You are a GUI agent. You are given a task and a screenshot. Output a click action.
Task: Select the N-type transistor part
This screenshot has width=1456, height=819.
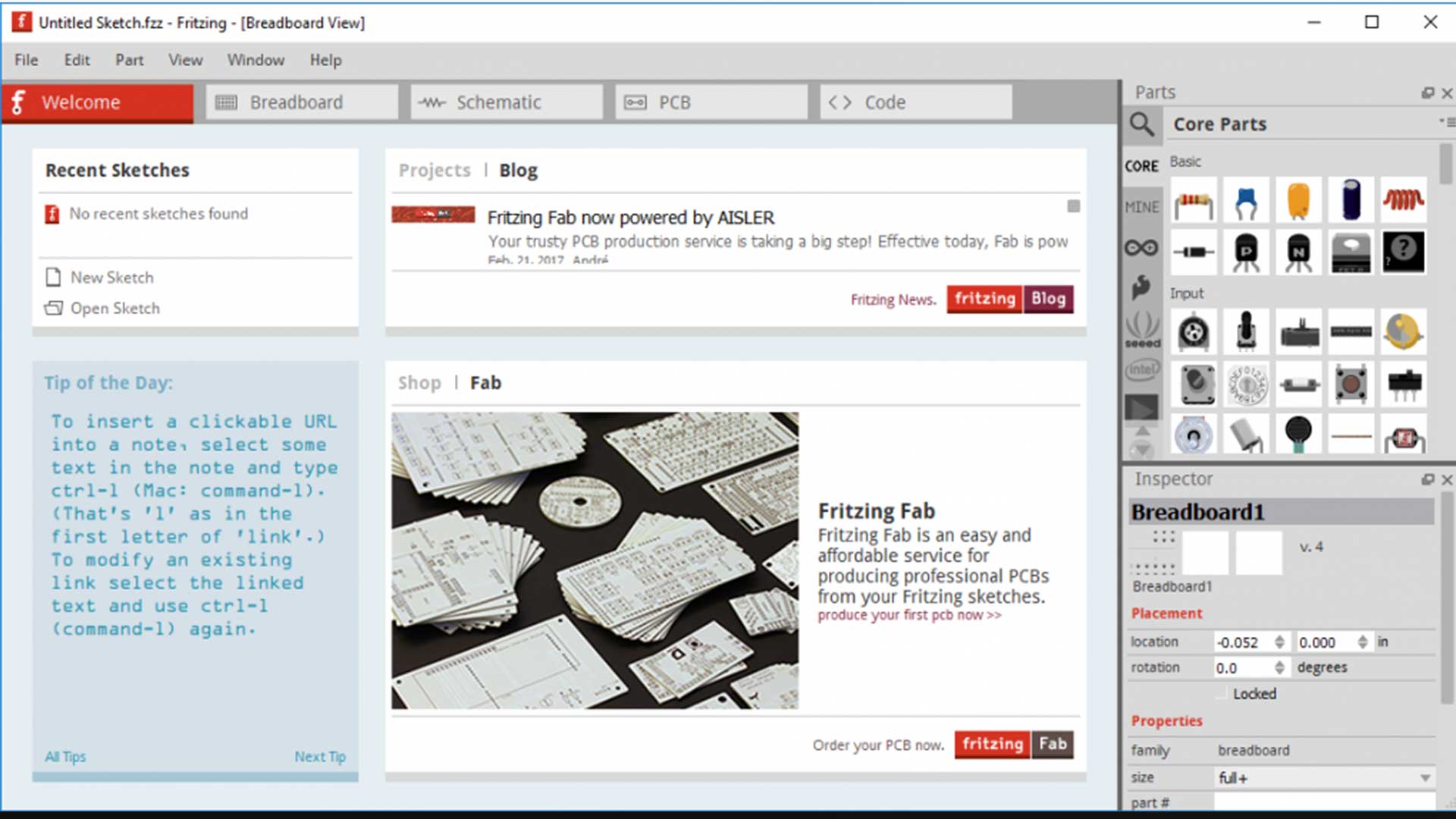1298,252
